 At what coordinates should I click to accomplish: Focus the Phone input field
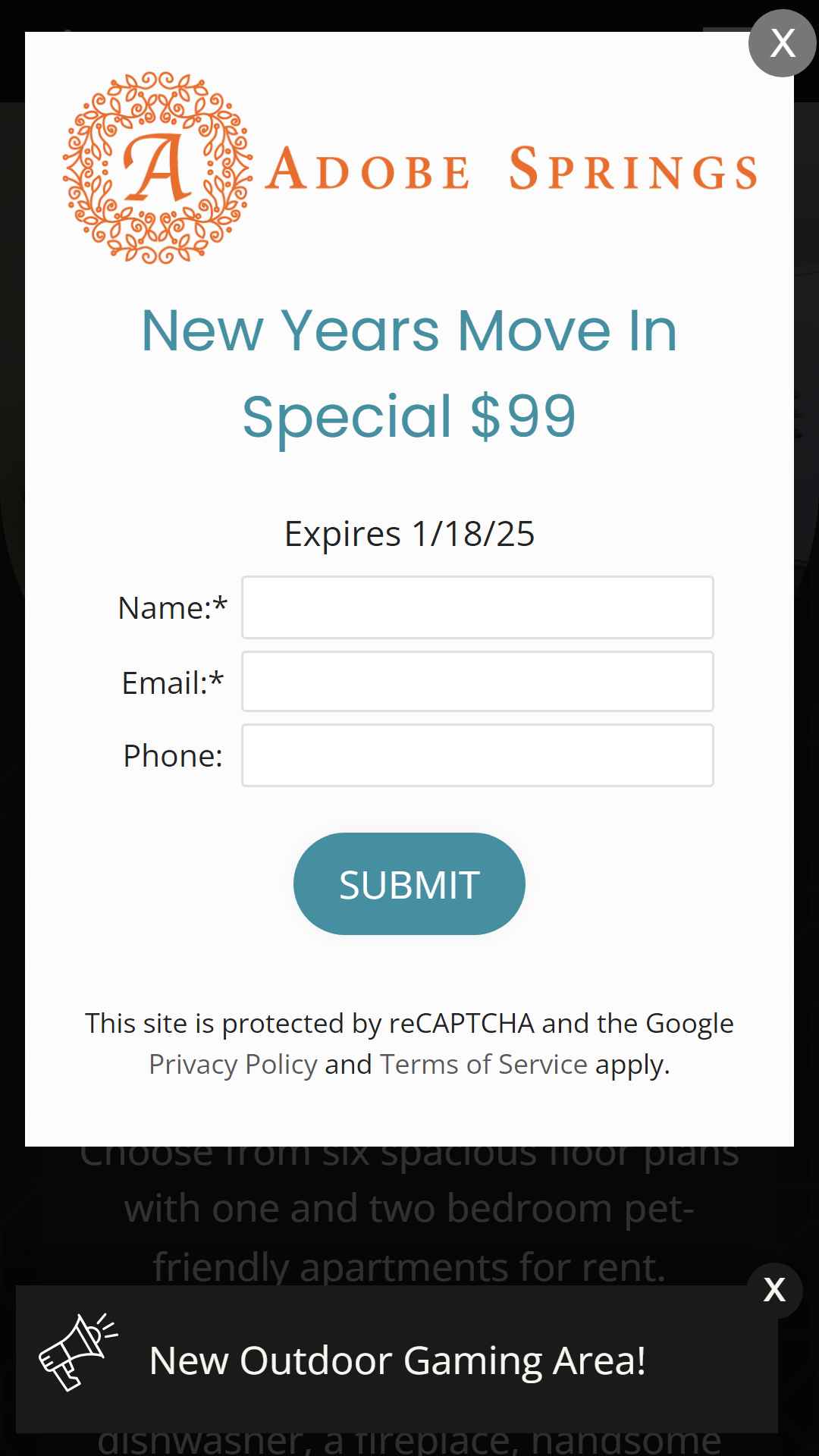tap(478, 755)
